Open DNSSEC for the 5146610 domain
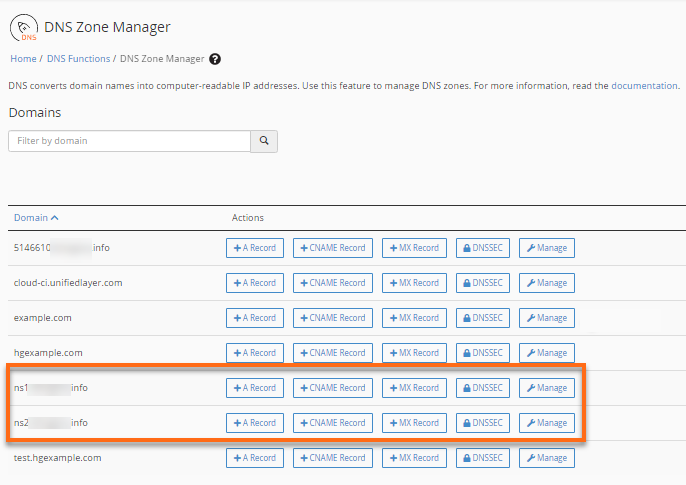This screenshot has width=686, height=485. click(x=483, y=248)
